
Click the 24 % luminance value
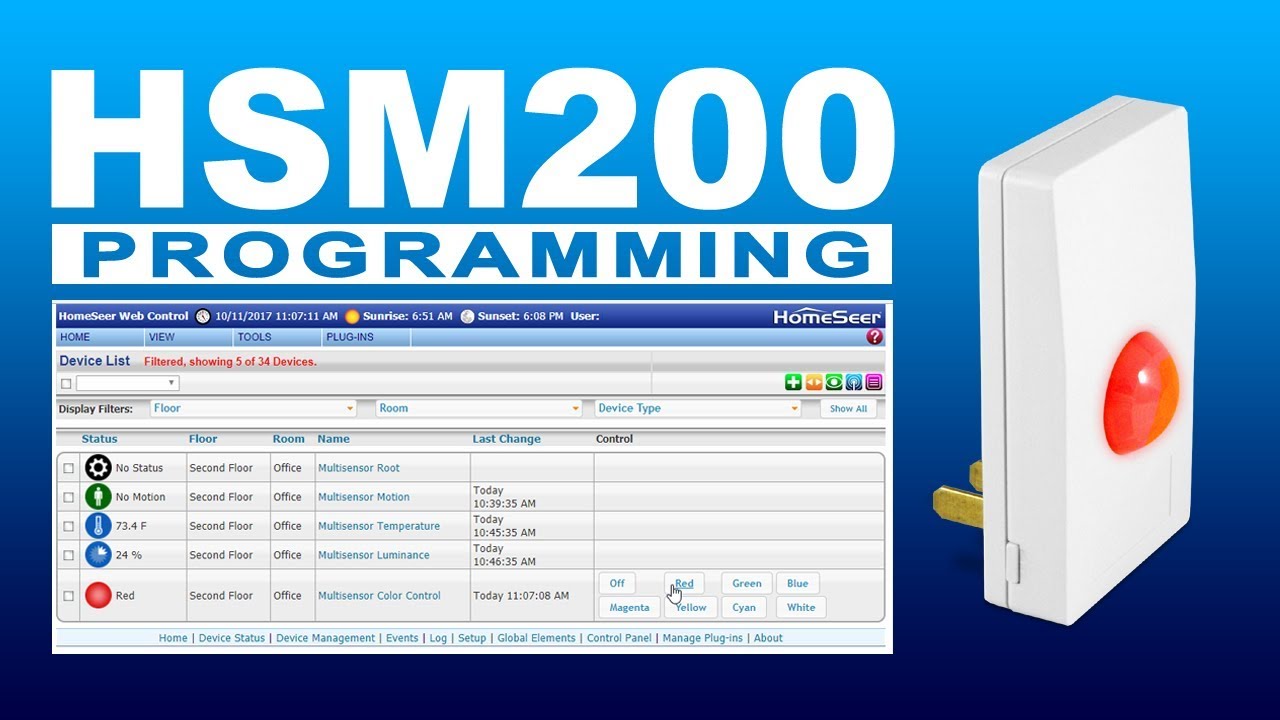pyautogui.click(x=129, y=555)
